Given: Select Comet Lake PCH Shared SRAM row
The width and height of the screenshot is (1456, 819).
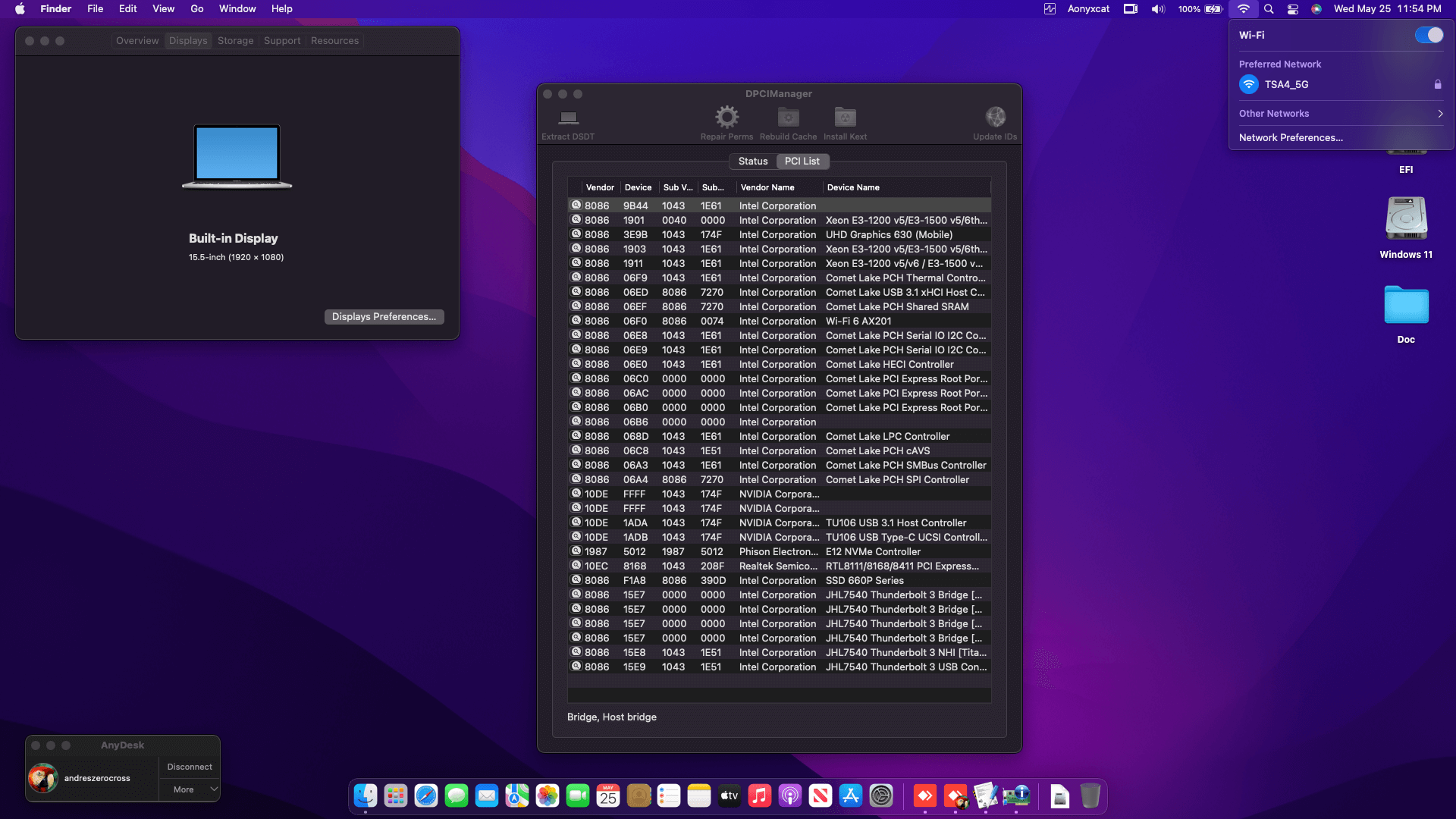Looking at the screenshot, I should 780,307.
